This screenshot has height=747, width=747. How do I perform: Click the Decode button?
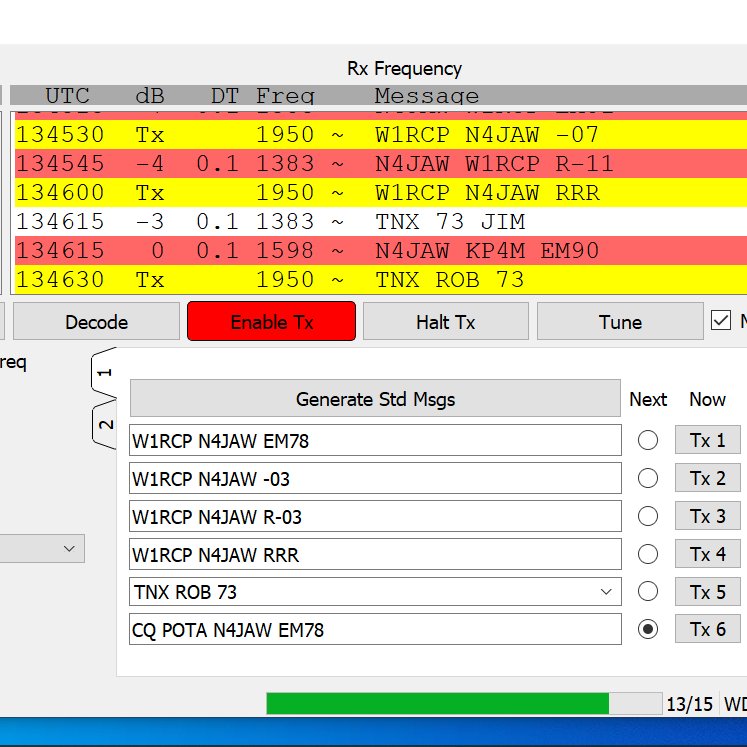pos(96,322)
